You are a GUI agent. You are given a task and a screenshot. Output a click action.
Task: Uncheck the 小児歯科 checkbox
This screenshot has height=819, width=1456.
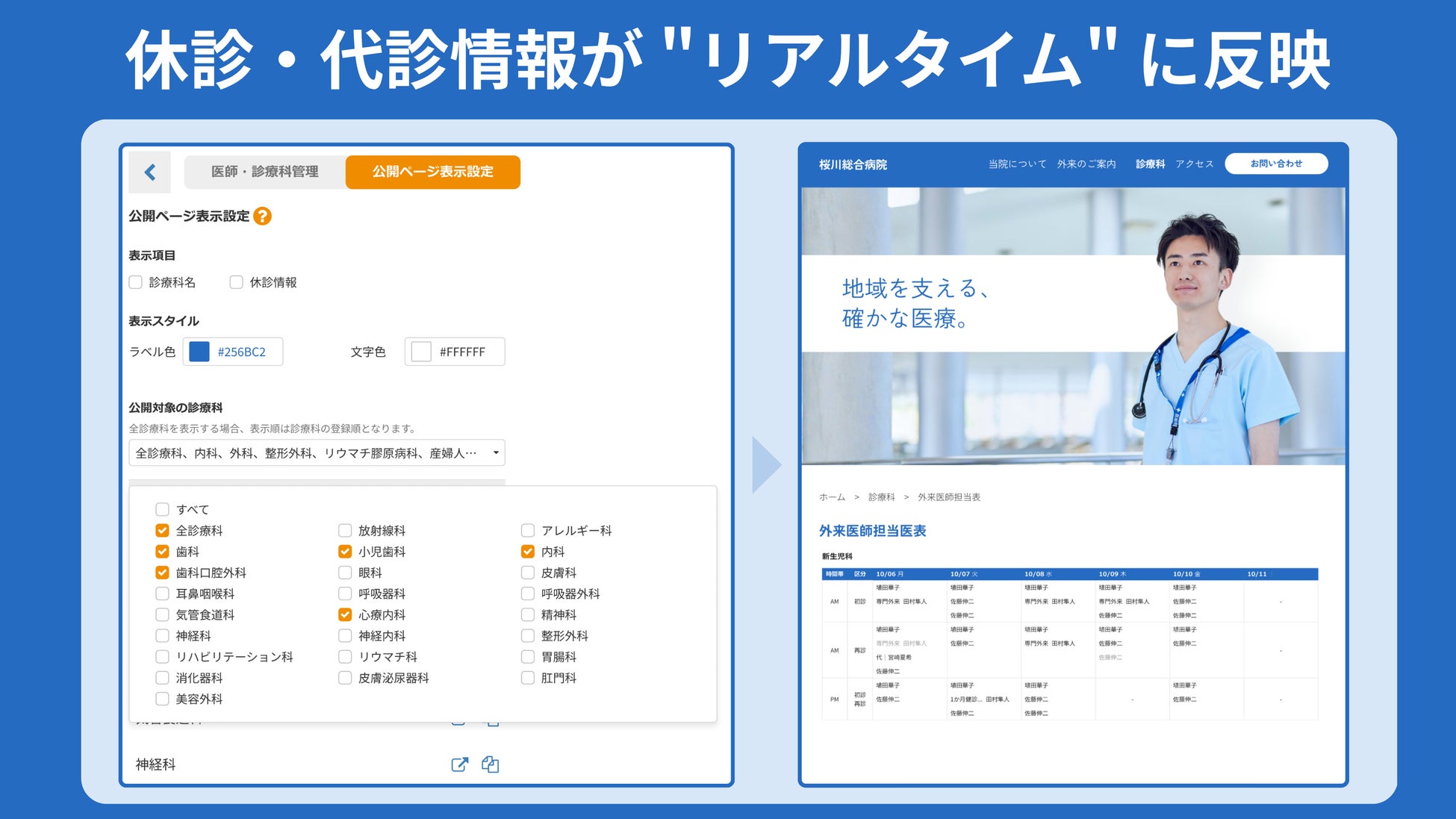click(345, 552)
